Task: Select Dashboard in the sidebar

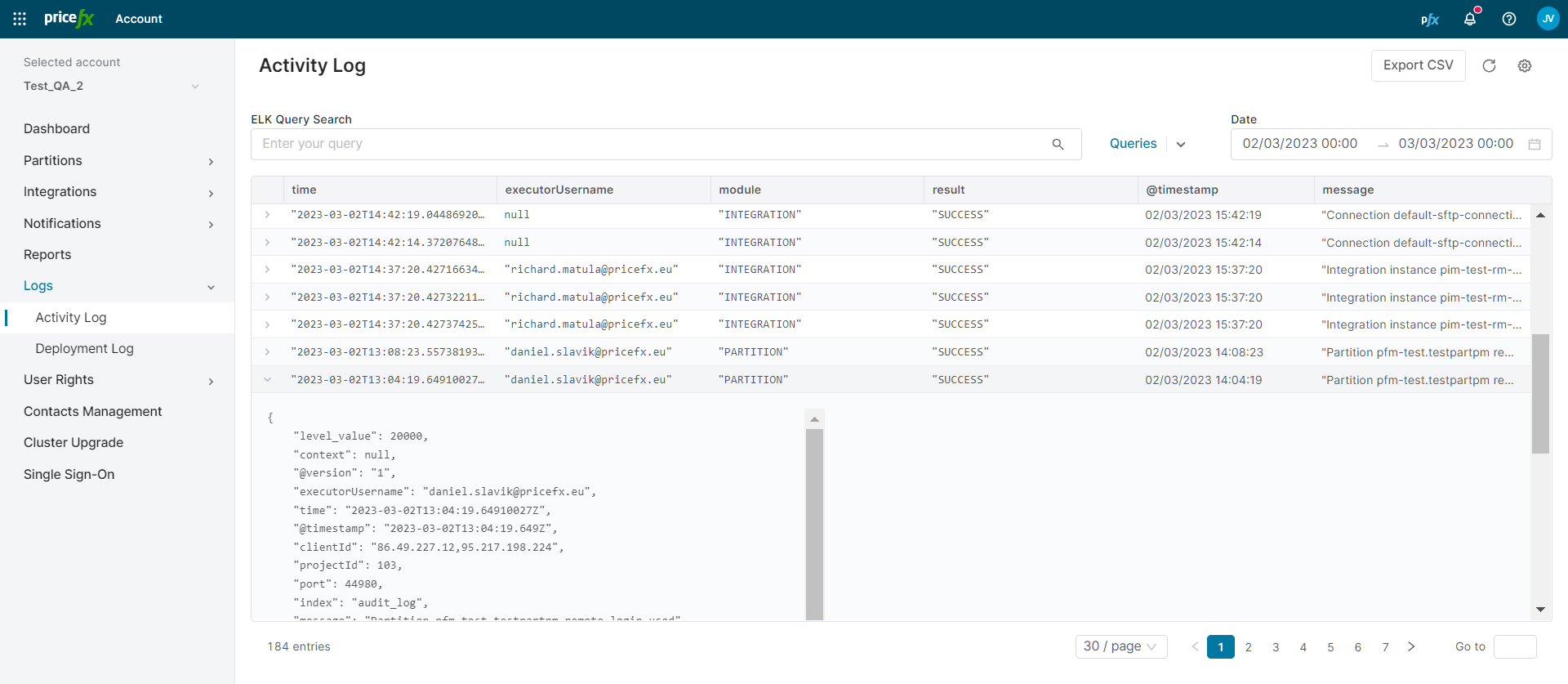Action: pyautogui.click(x=56, y=128)
